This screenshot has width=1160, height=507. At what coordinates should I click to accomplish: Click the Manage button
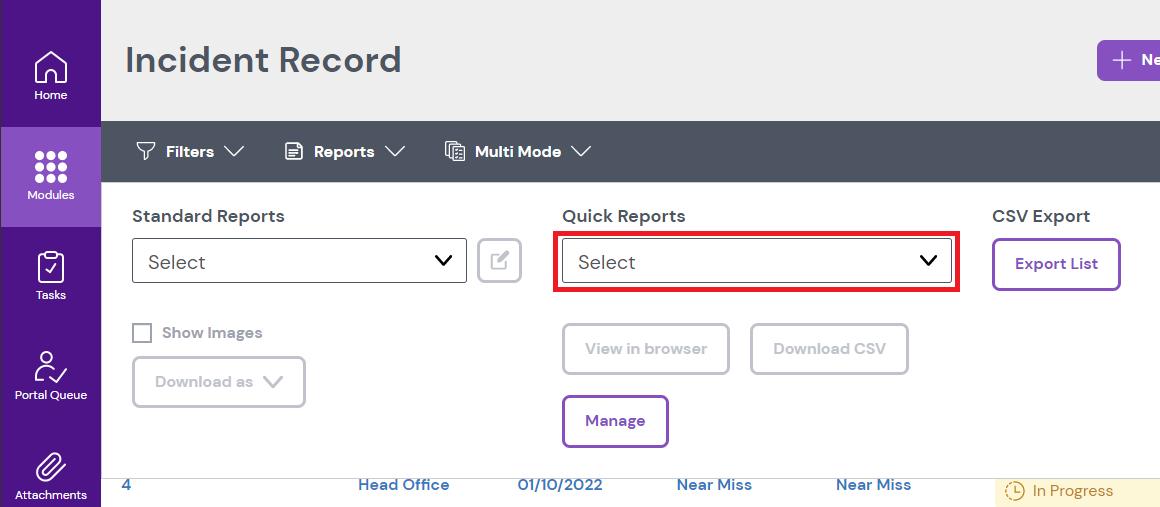tap(615, 421)
